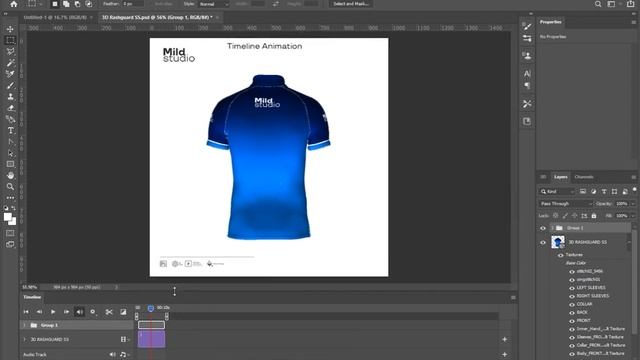
Task: Step to previous frame
Action: pyautogui.click(x=40, y=312)
